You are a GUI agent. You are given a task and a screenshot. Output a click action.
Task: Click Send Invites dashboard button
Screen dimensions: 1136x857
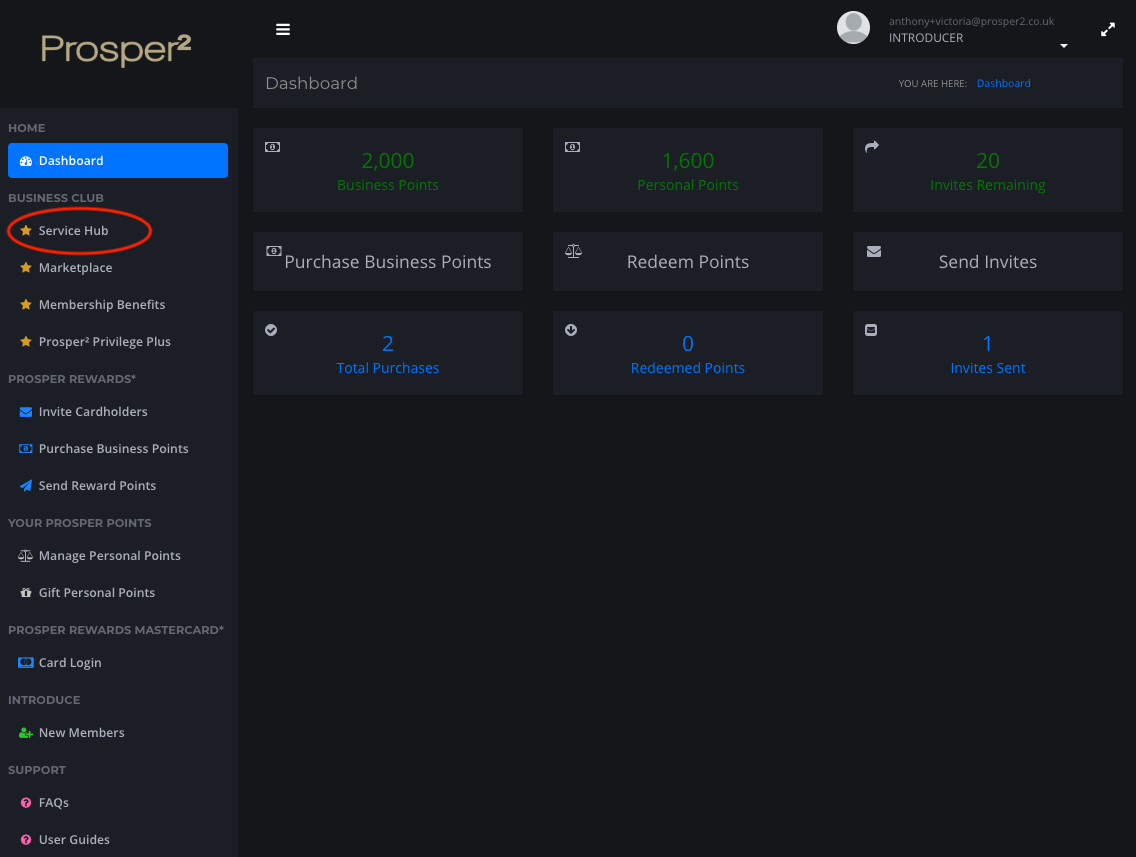tap(987, 262)
